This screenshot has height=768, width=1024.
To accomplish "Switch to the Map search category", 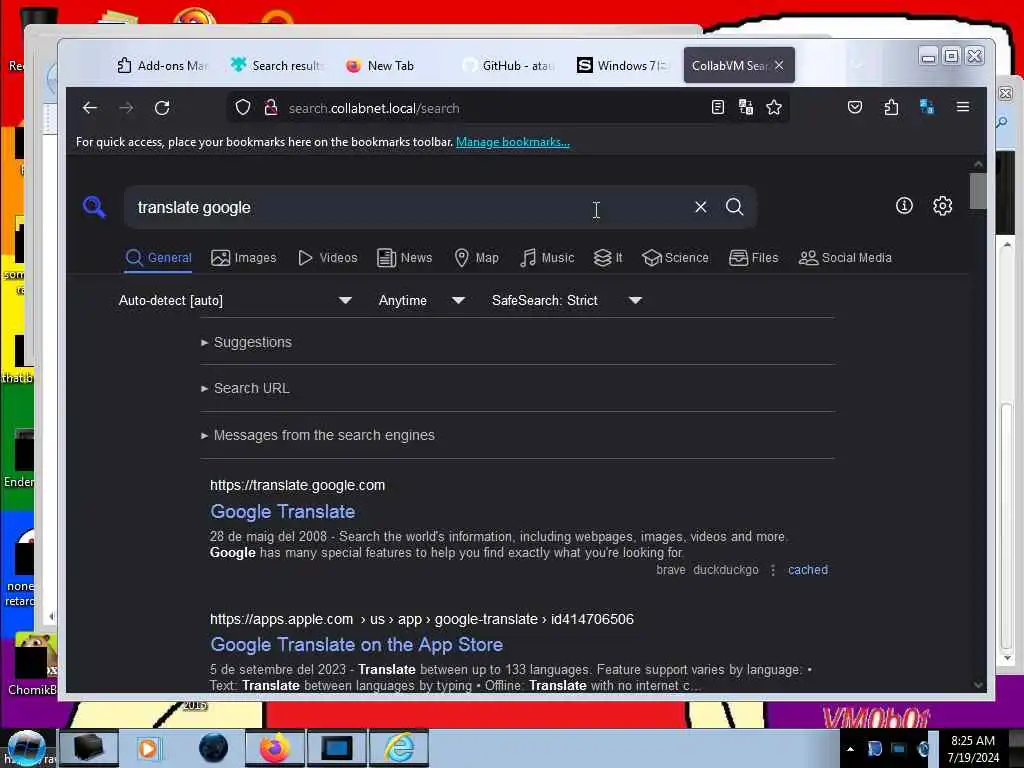I will coord(476,257).
